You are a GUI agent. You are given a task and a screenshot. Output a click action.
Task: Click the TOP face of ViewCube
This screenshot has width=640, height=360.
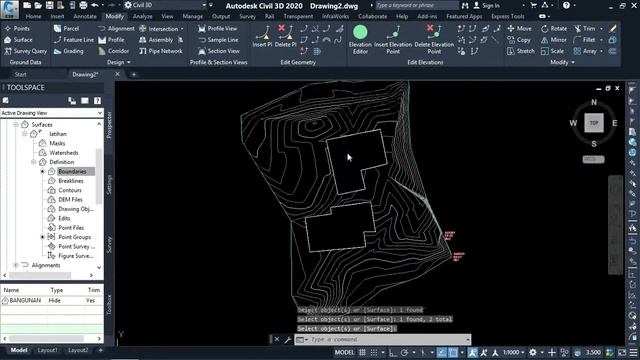pyautogui.click(x=593, y=123)
